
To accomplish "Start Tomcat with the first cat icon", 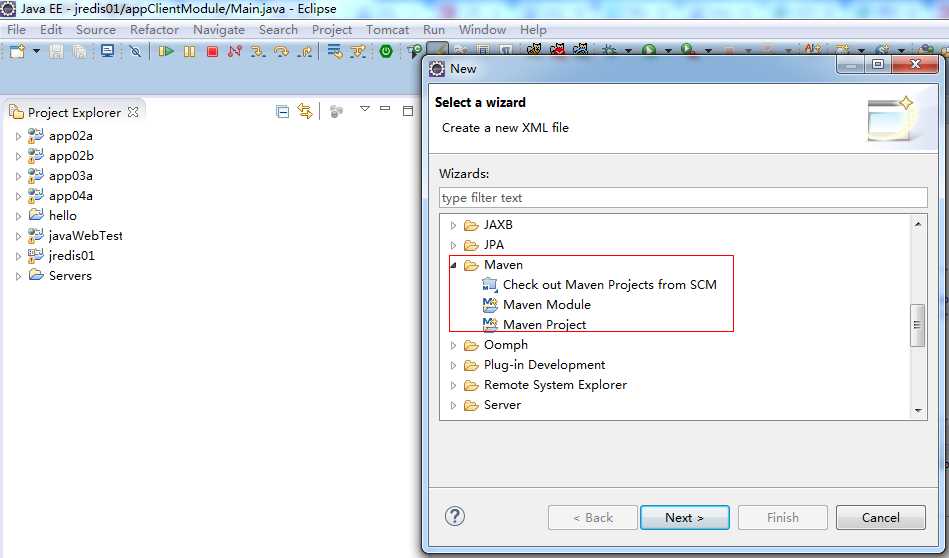I will point(534,49).
